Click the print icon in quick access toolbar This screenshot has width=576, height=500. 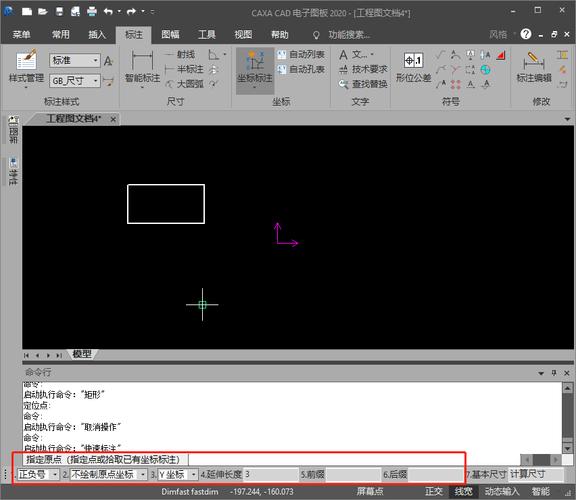(91, 12)
